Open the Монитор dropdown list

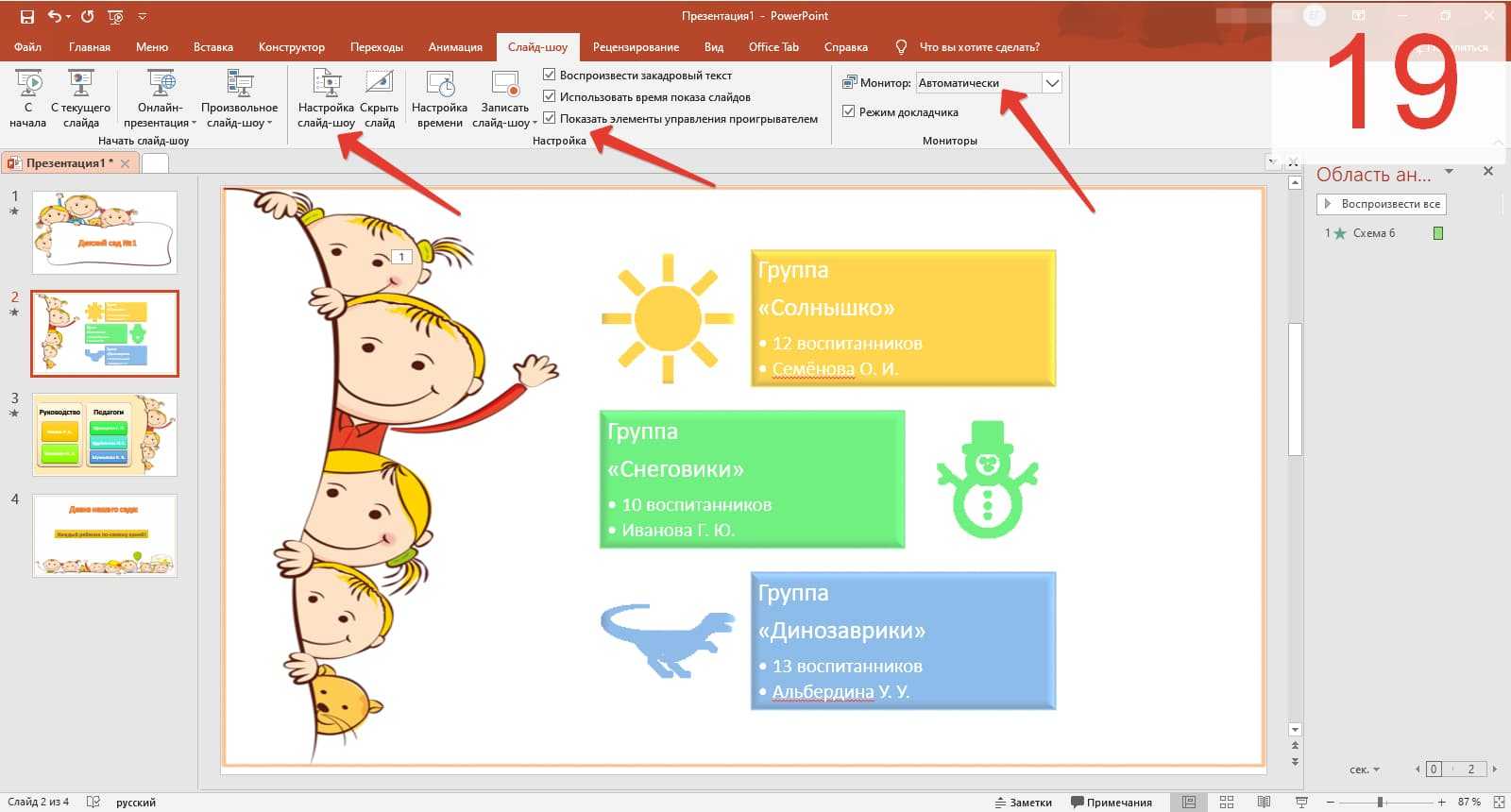(1052, 83)
